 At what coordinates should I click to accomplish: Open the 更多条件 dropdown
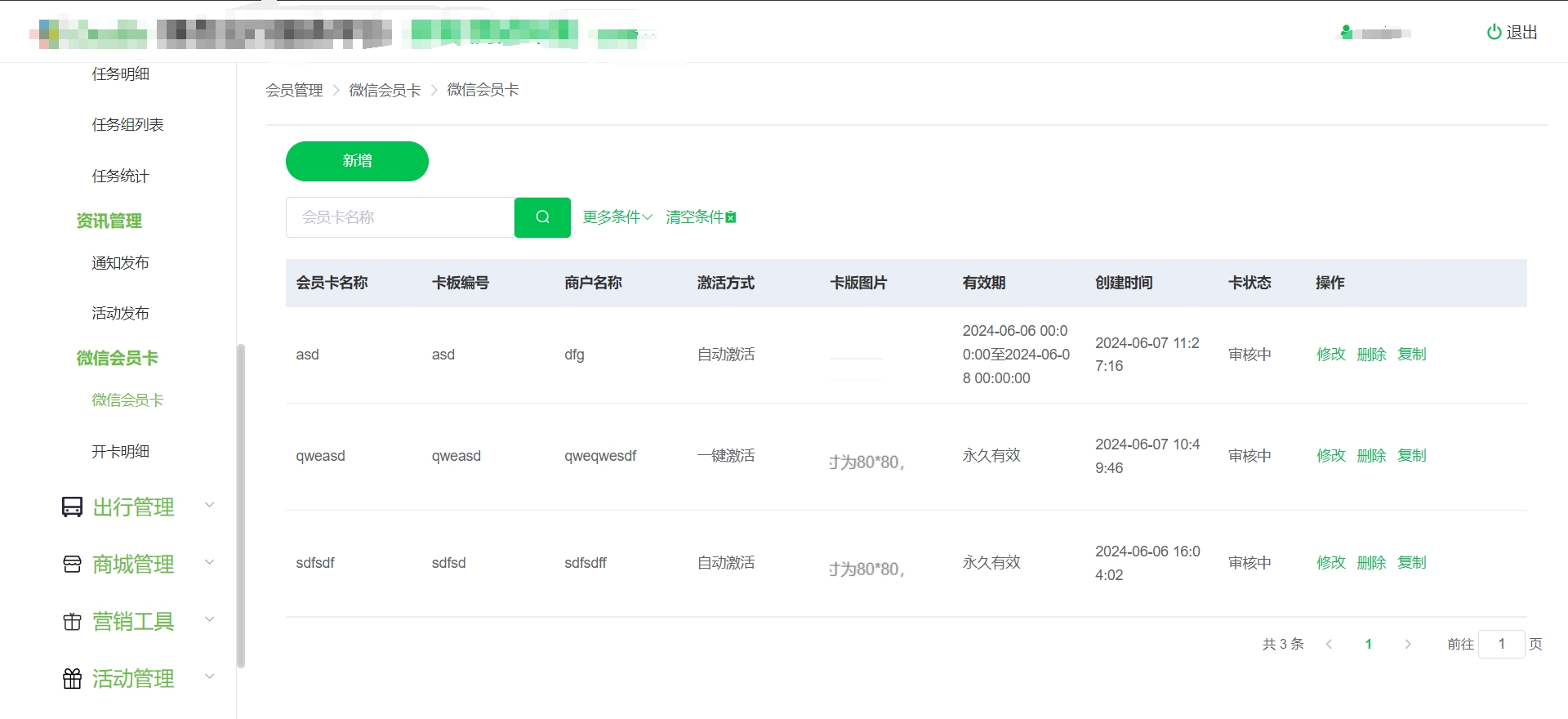pyautogui.click(x=617, y=217)
